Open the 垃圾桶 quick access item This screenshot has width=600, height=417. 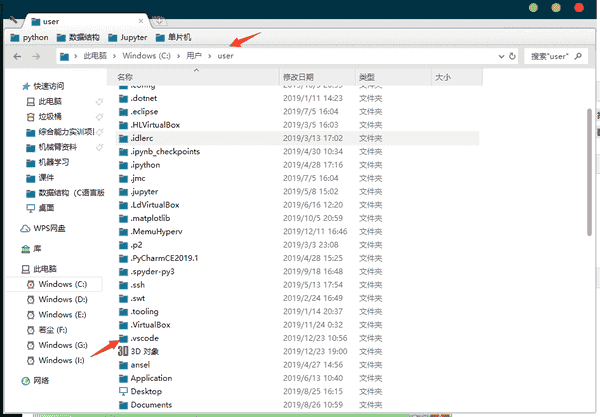52,116
